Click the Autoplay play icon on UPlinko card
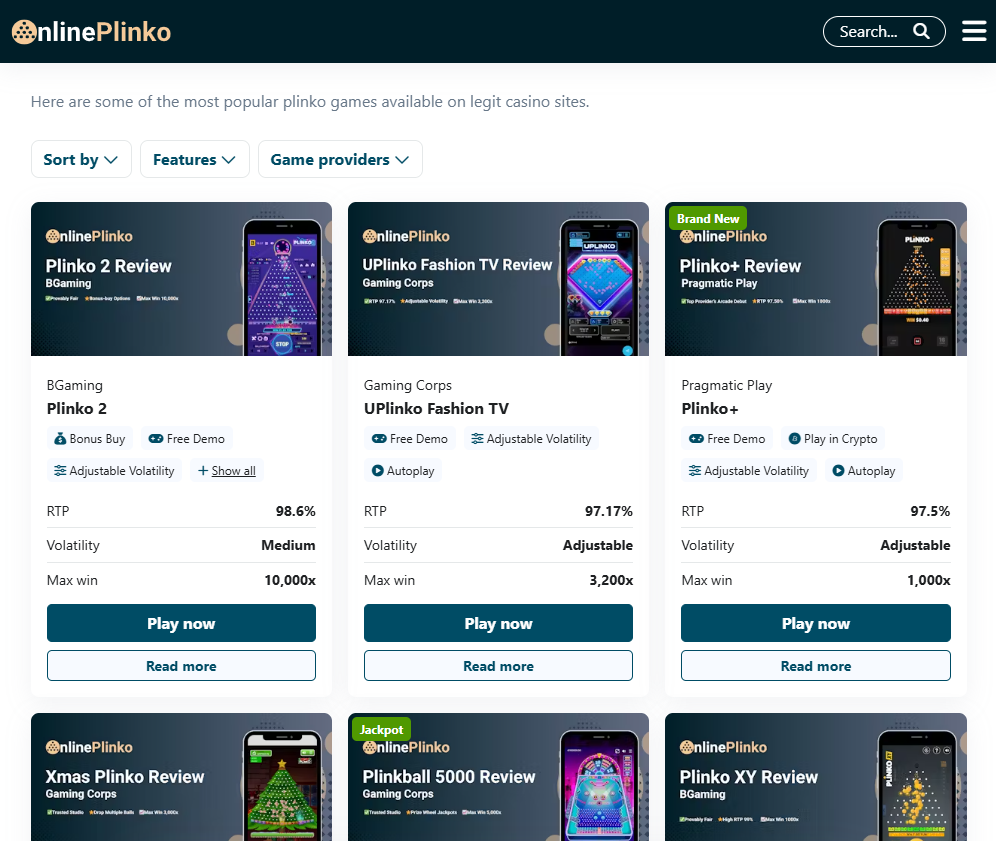The image size is (996, 841). coord(380,470)
